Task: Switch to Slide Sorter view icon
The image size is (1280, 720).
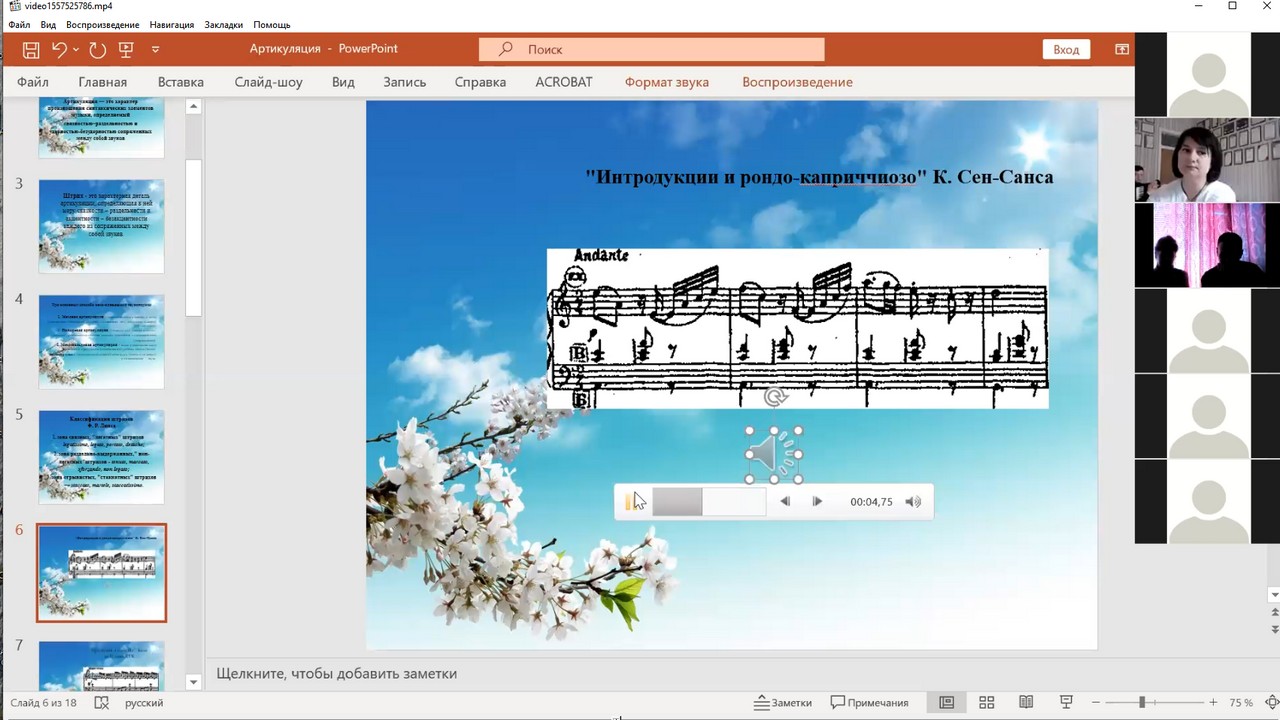Action: (x=986, y=702)
